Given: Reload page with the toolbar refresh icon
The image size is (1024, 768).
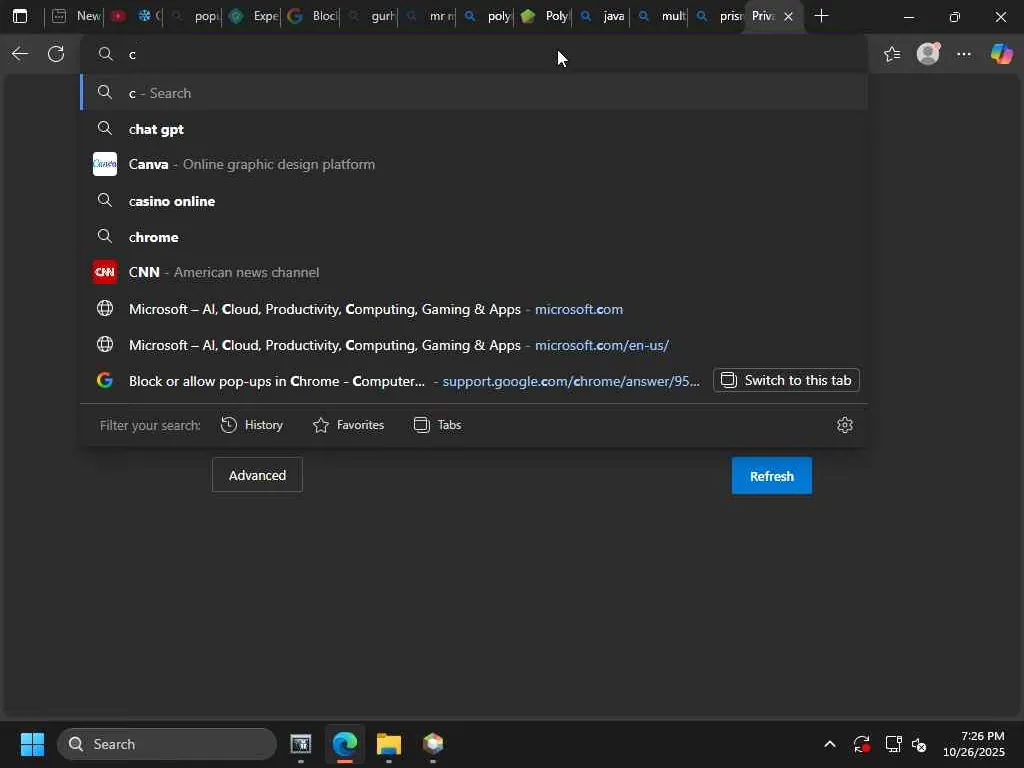Looking at the screenshot, I should point(56,54).
